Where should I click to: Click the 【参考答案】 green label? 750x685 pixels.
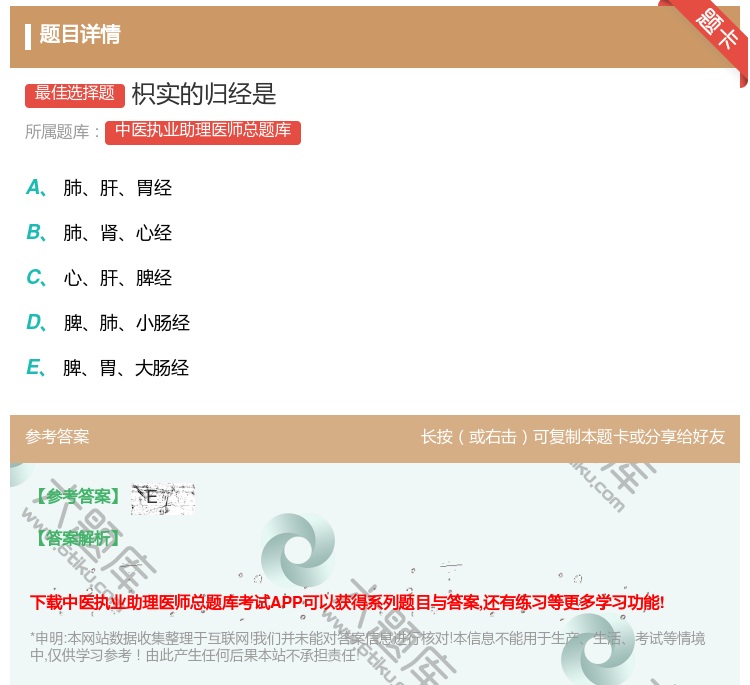tap(76, 497)
